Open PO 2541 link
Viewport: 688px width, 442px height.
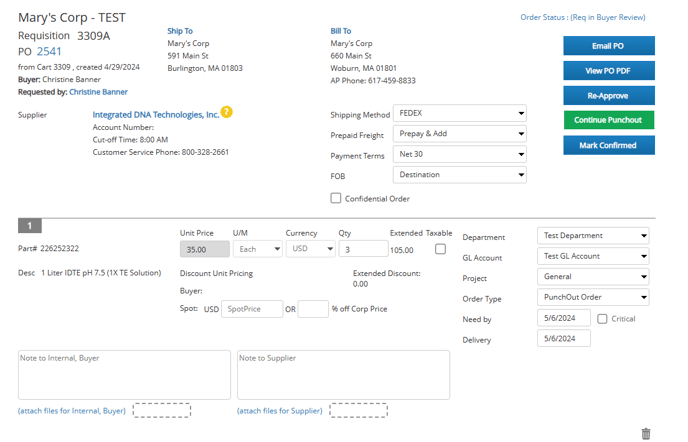[49, 52]
